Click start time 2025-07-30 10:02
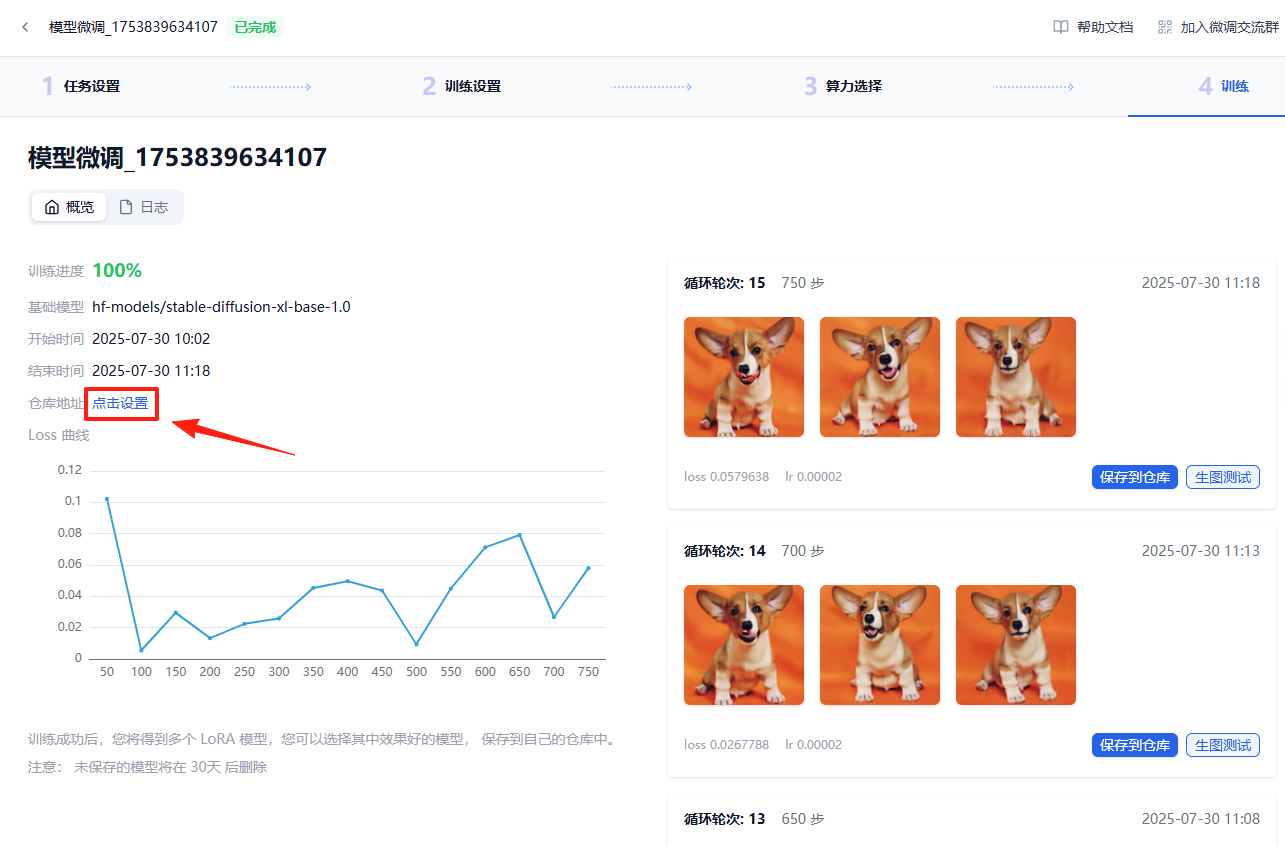 (x=151, y=339)
